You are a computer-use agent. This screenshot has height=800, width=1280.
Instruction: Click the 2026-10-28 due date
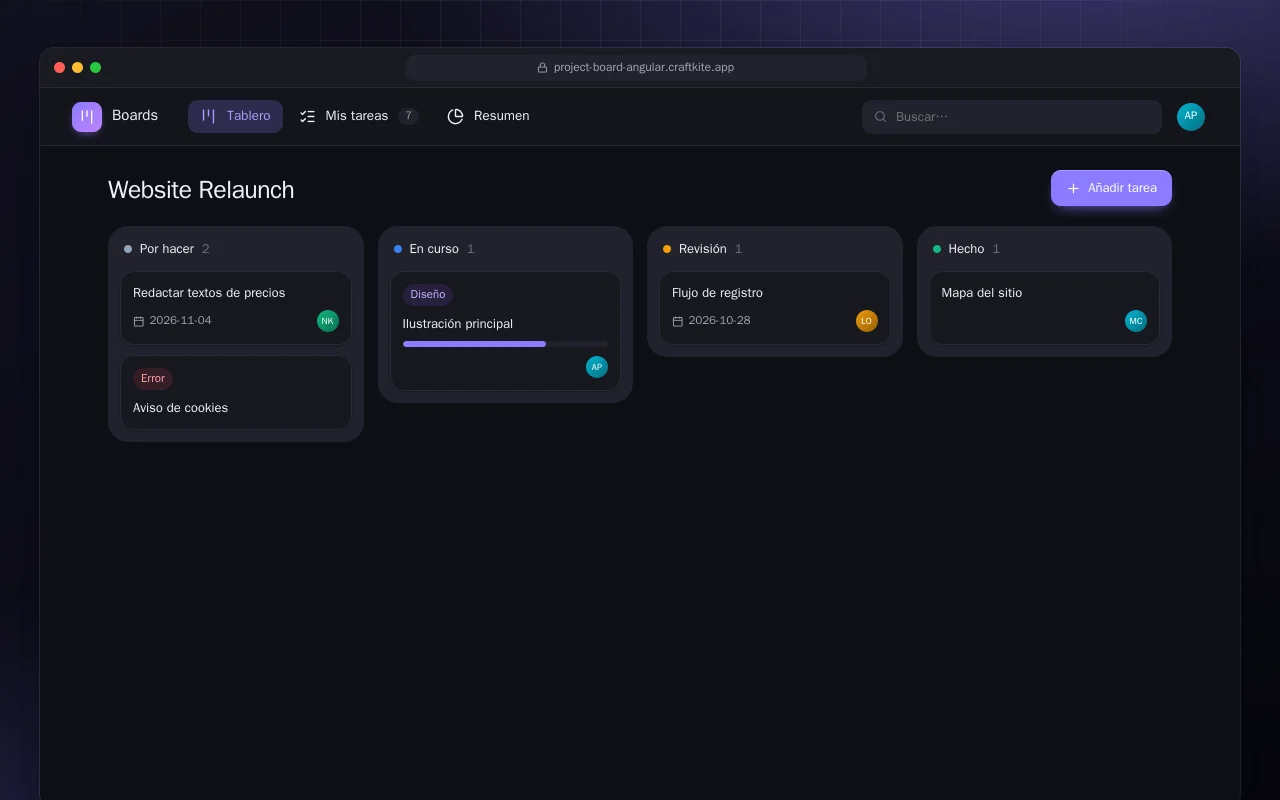pos(719,321)
